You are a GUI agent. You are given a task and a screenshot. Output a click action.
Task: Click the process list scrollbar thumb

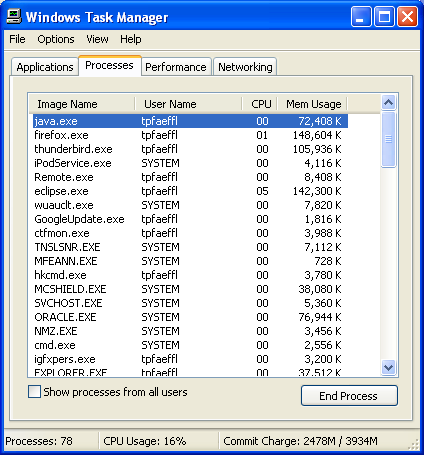point(389,140)
